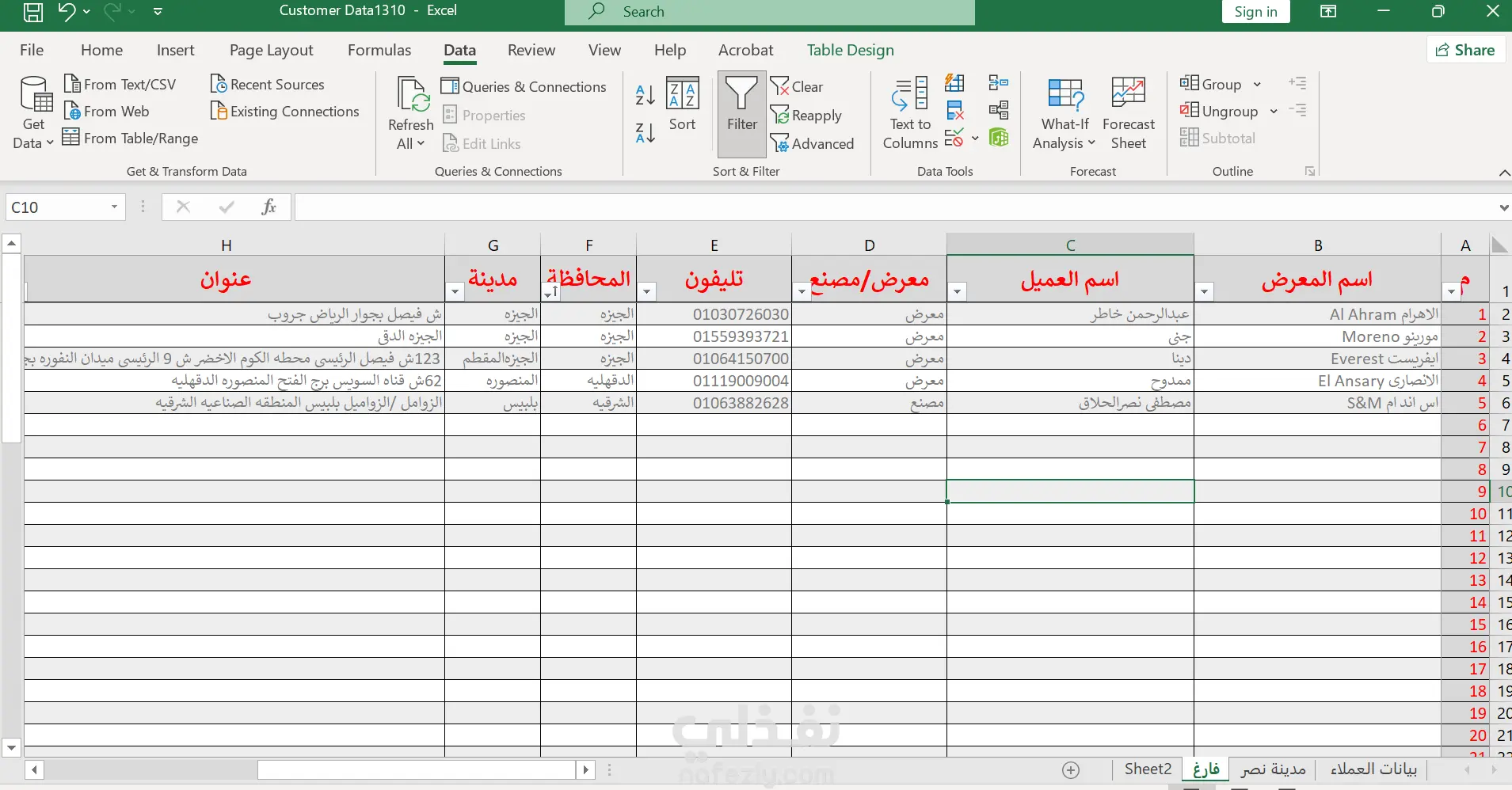This screenshot has height=790, width=1512.
Task: Open filter dropdown for اسم المعرض column
Action: [x=1205, y=292]
